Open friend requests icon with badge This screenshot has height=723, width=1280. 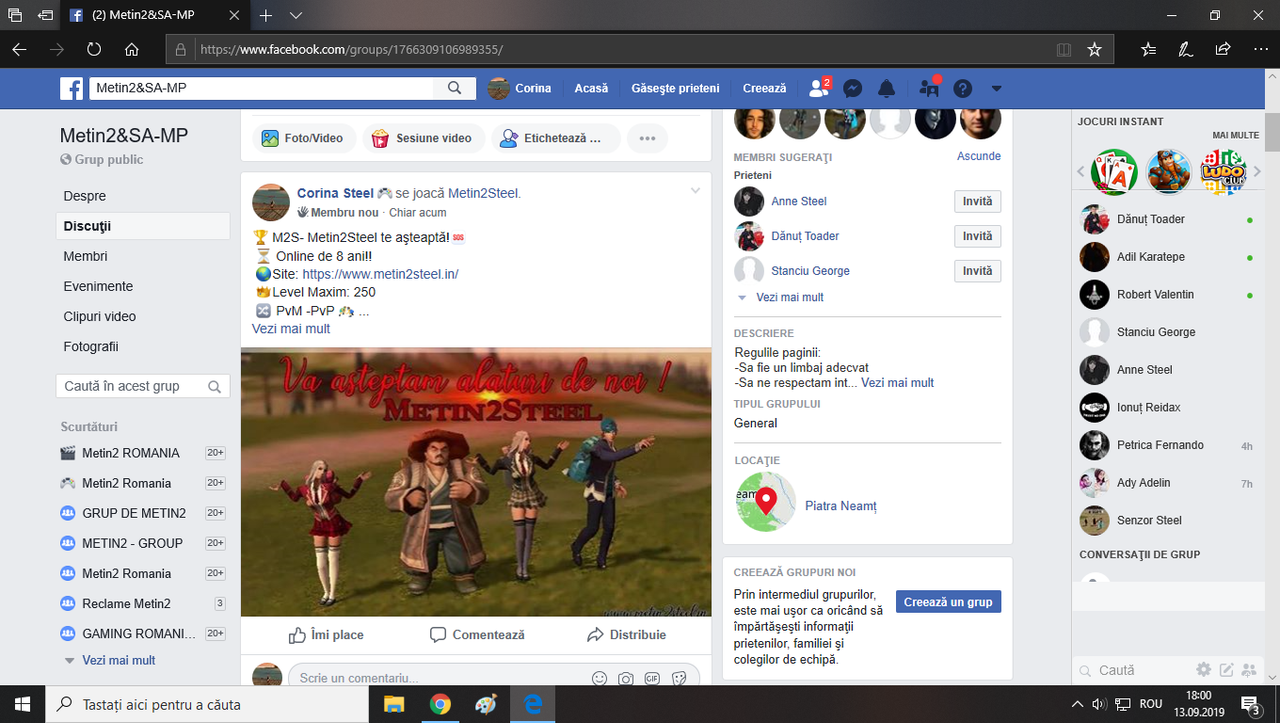point(819,88)
